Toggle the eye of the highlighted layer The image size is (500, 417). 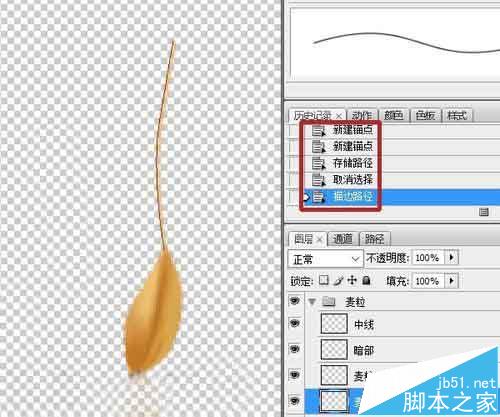point(294,400)
